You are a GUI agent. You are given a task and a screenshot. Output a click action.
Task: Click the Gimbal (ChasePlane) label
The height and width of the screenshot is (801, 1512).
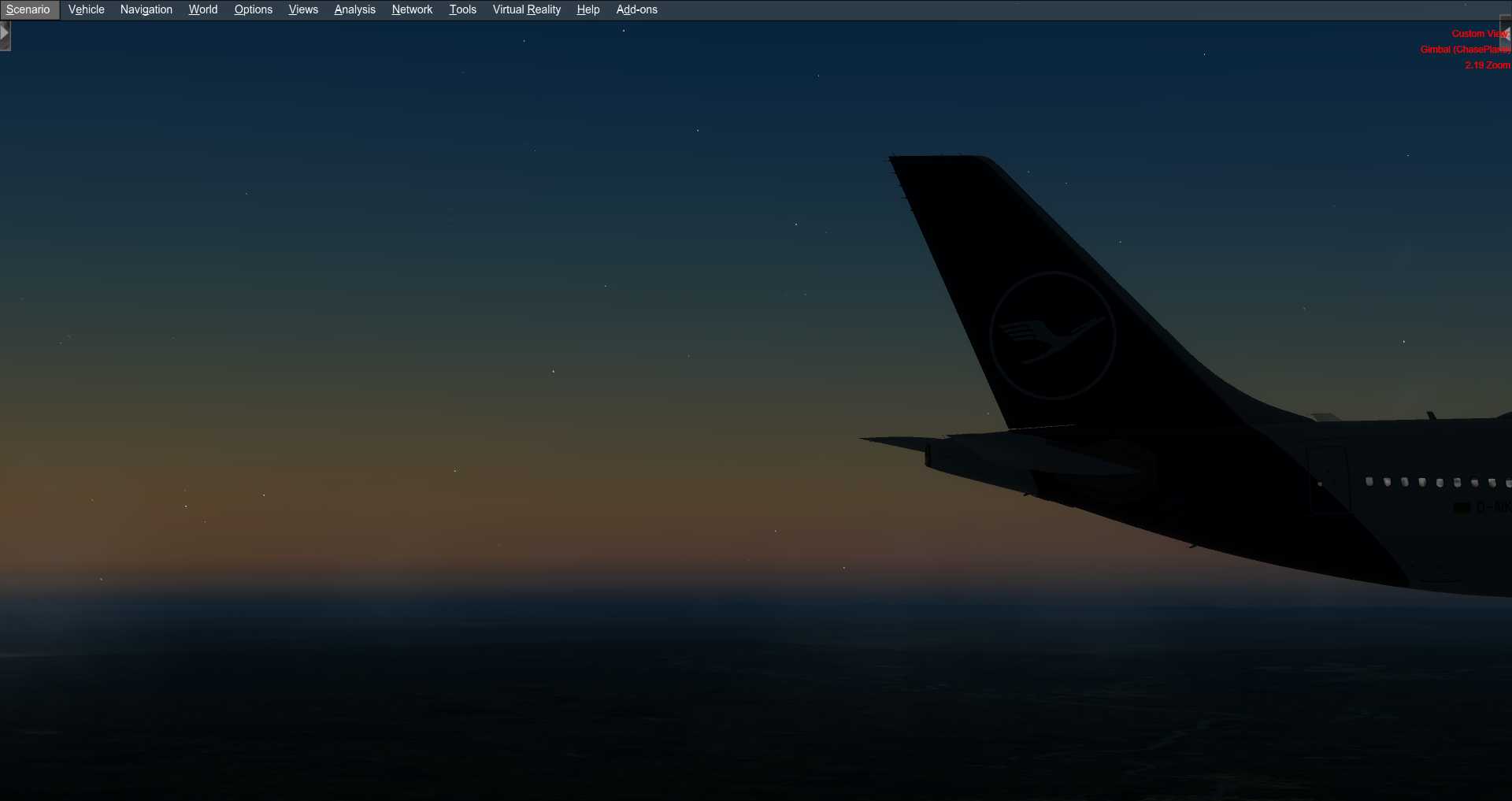[1465, 50]
